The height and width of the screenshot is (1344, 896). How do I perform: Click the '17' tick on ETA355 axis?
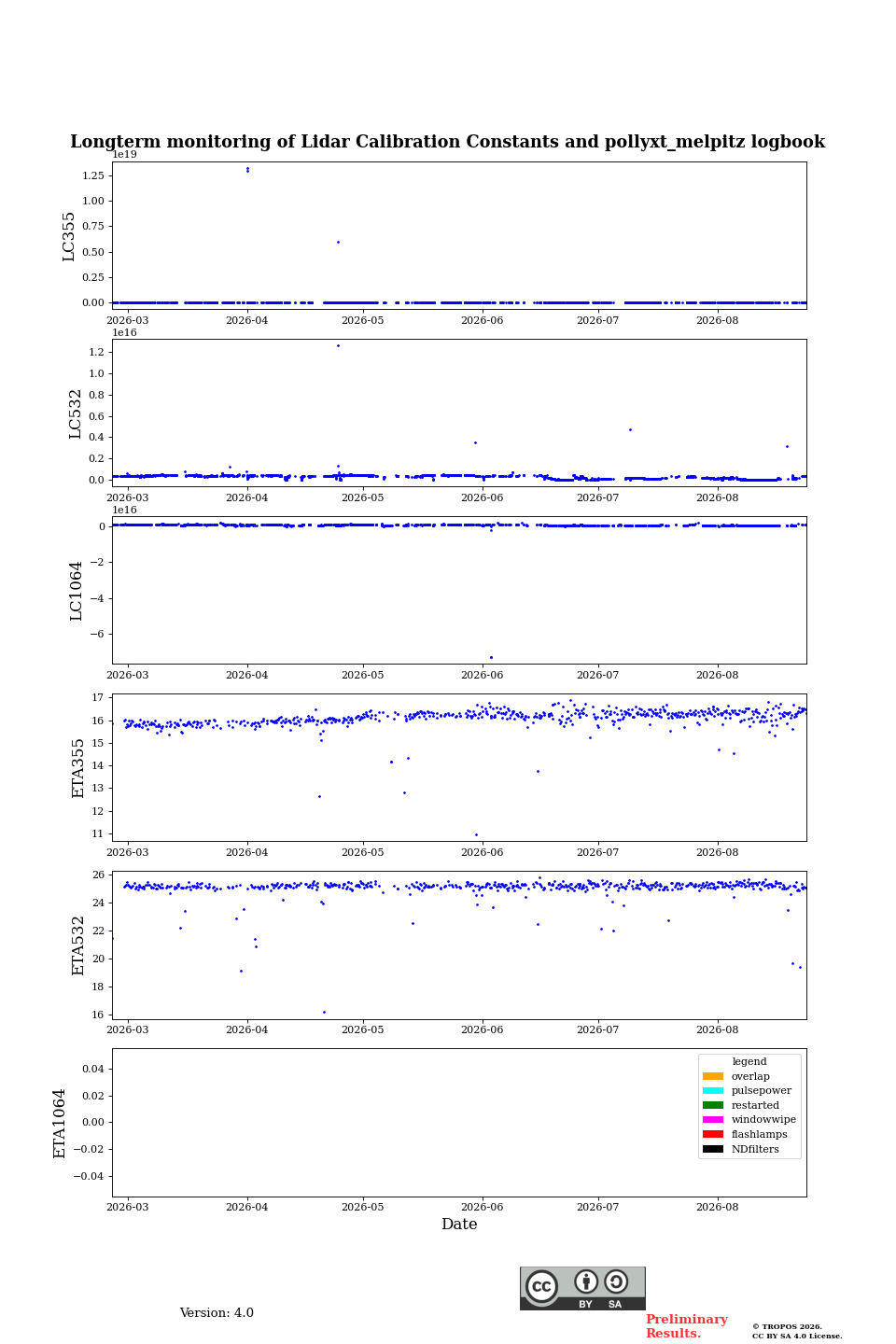coord(98,697)
